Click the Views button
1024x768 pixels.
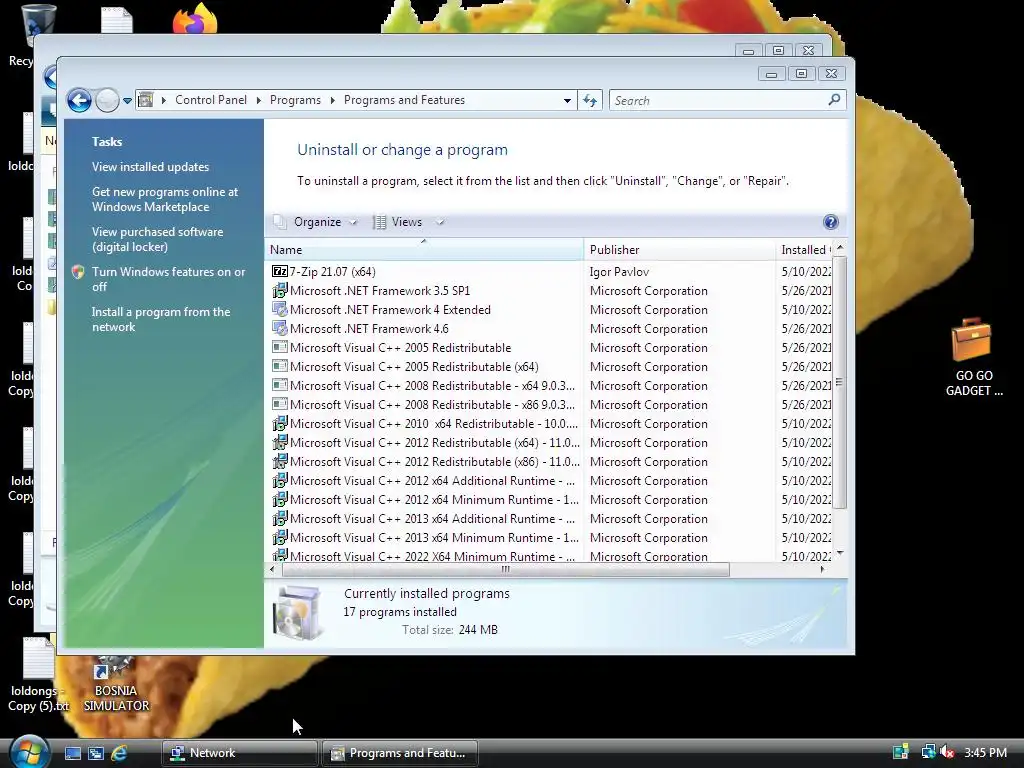point(398,222)
